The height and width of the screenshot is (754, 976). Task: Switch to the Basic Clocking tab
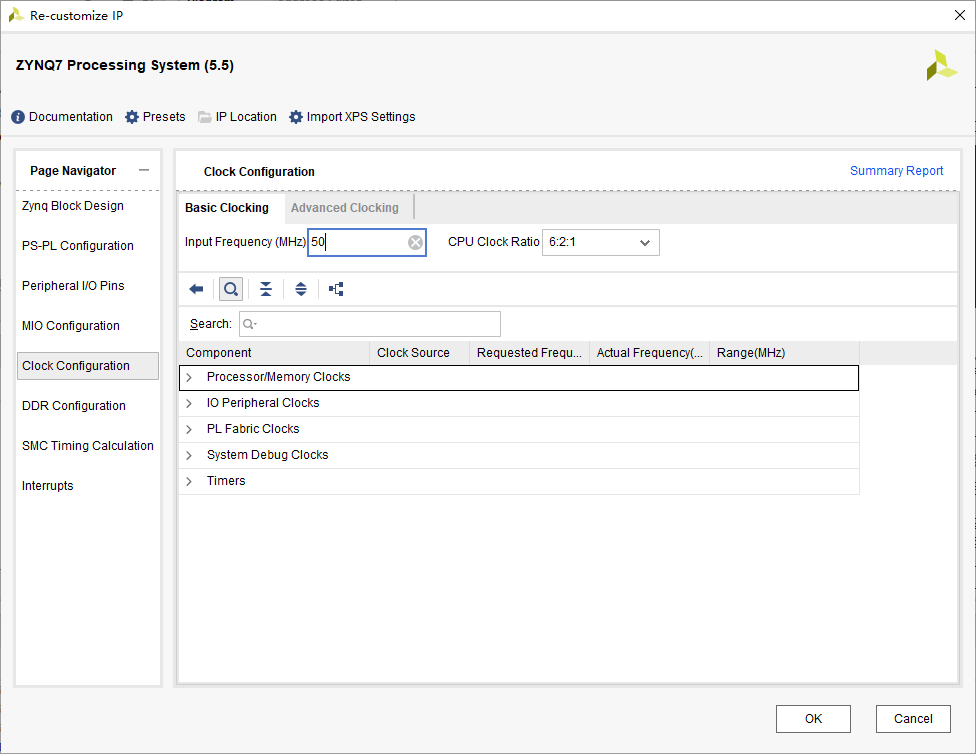(227, 208)
